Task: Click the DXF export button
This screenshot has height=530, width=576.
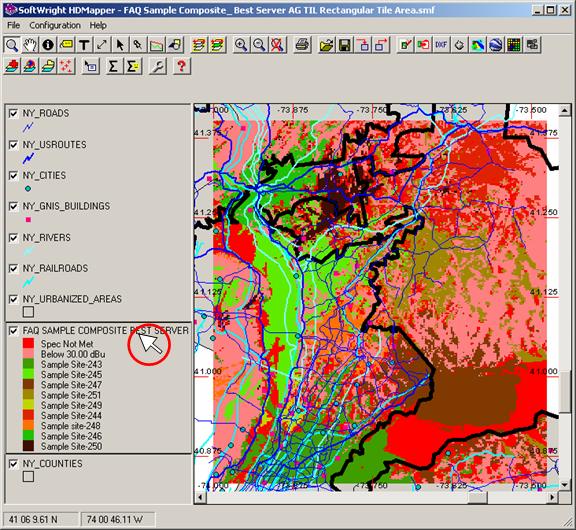Action: (x=441, y=45)
